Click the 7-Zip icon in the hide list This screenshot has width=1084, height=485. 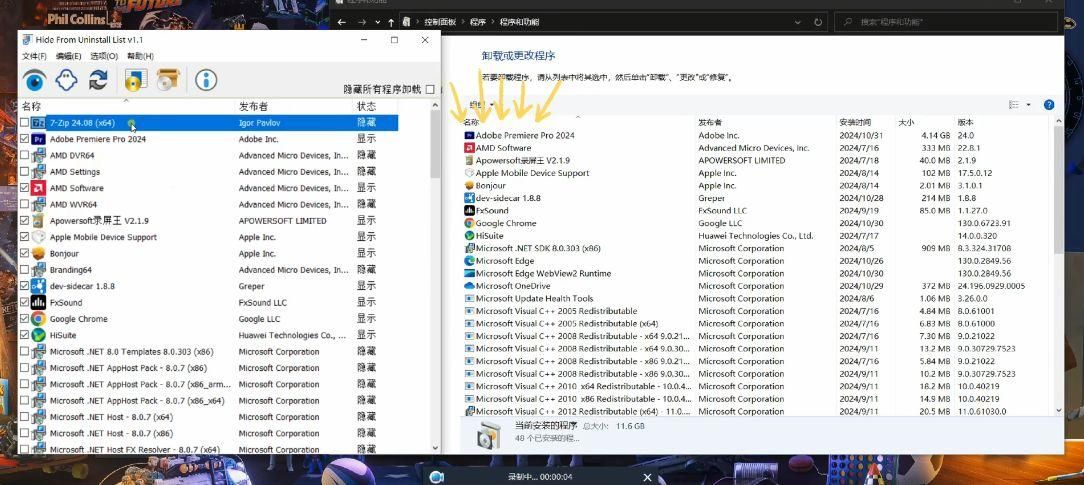pos(39,122)
